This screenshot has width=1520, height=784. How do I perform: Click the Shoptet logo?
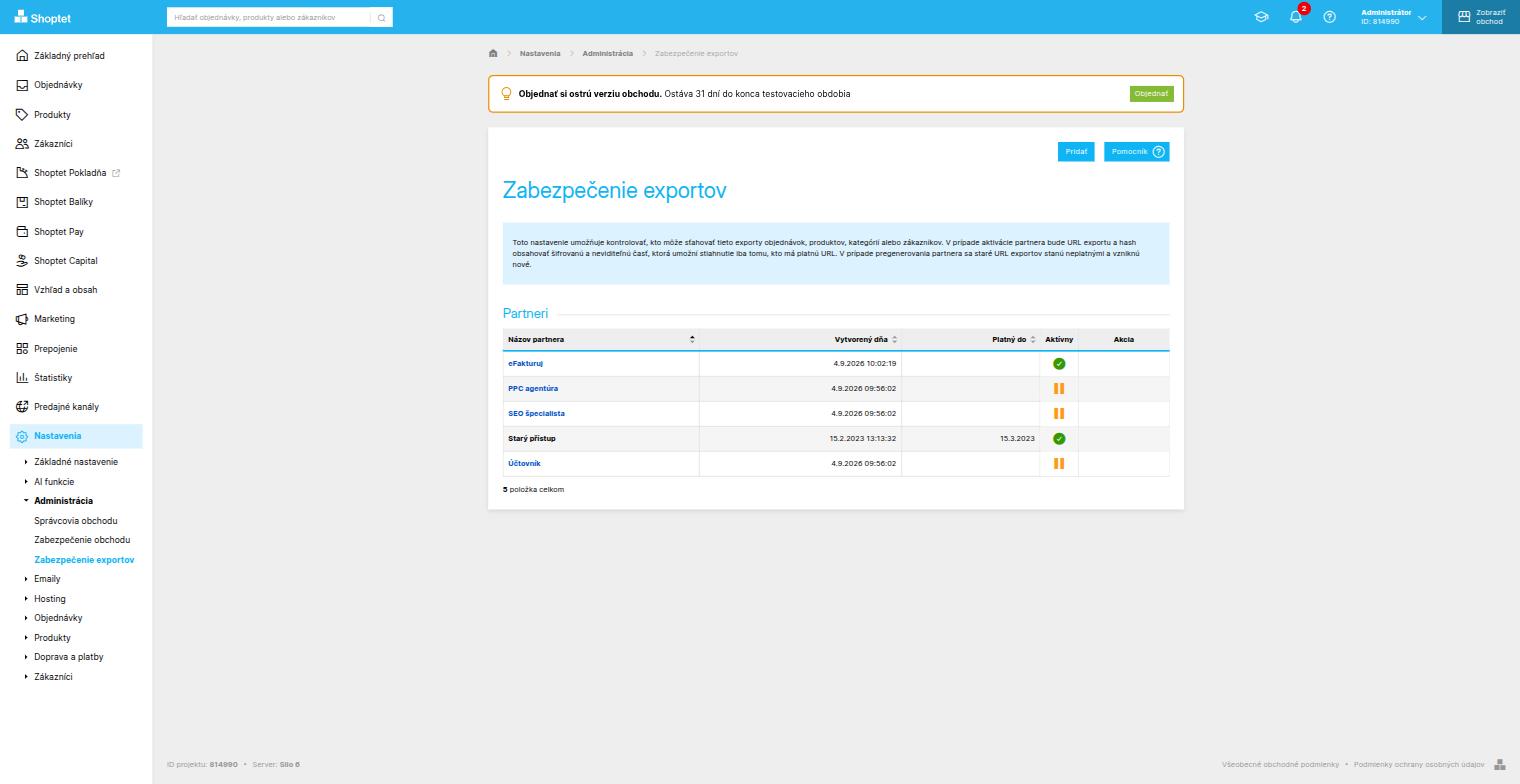tap(42, 17)
